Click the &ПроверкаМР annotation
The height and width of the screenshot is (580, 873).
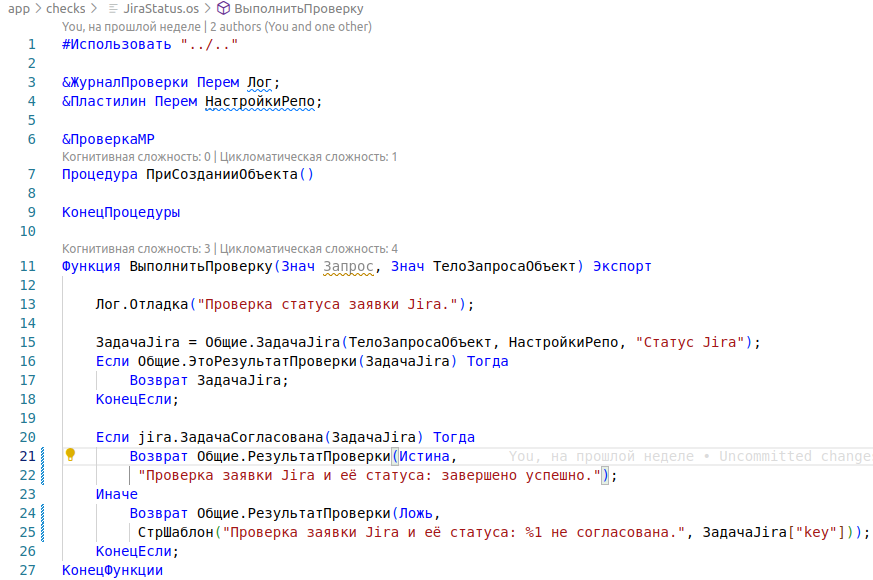pos(108,139)
